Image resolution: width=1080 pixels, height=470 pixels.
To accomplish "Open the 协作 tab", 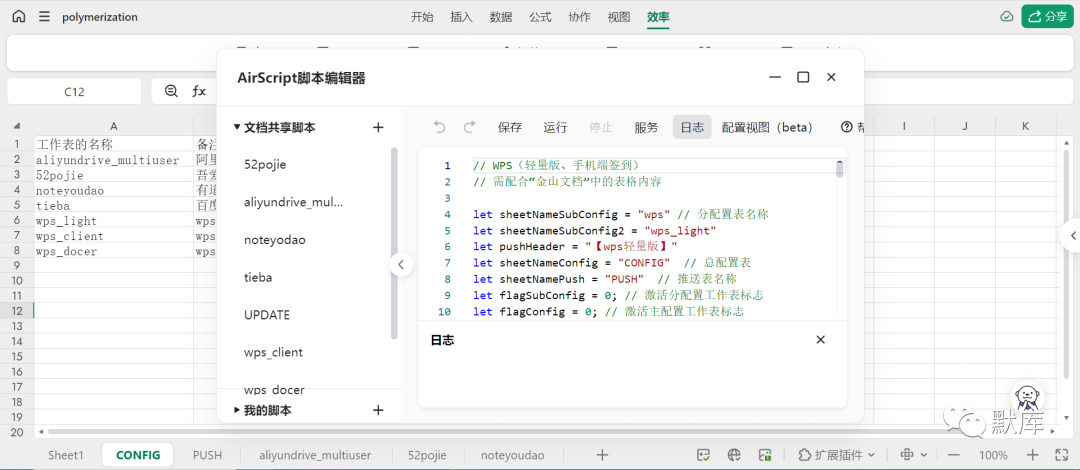I will point(579,17).
